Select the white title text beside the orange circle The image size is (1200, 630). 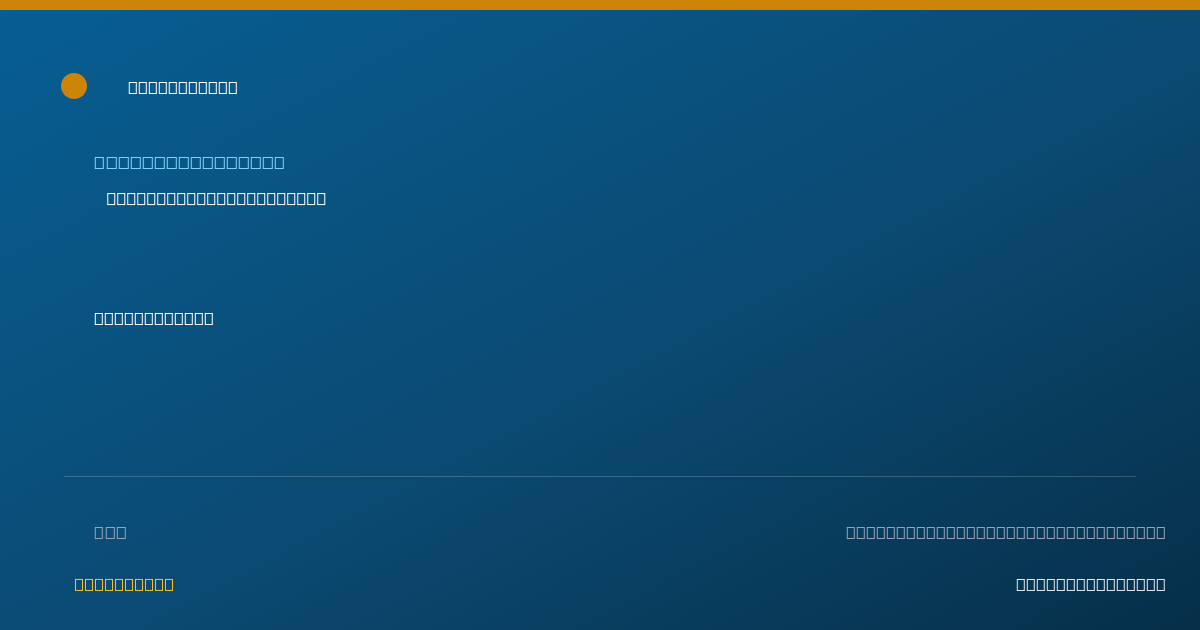click(183, 87)
